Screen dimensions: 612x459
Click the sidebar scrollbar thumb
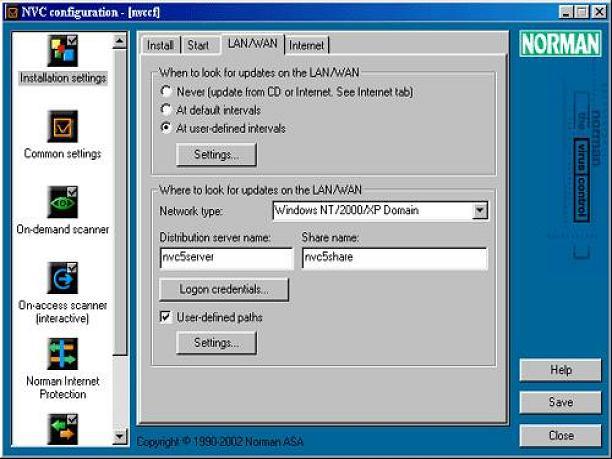point(120,201)
